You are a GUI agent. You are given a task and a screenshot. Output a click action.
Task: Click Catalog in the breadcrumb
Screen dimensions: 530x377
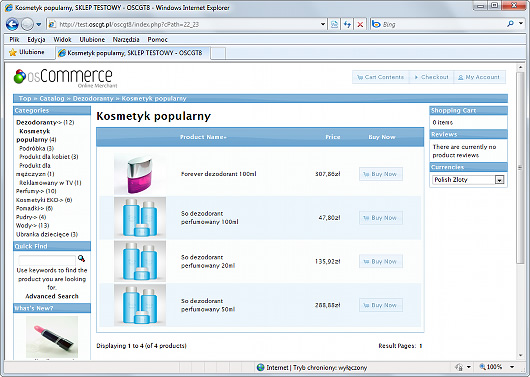tap(52, 98)
